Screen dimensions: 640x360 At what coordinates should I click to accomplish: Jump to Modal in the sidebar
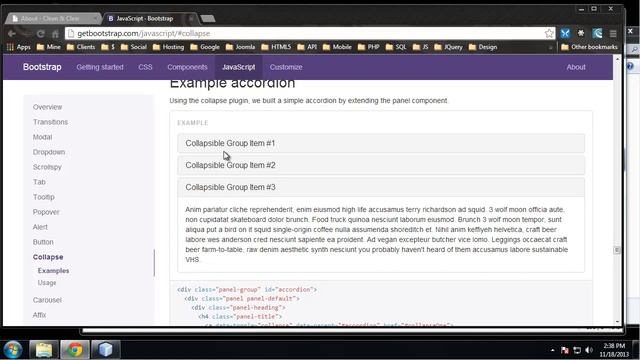pyautogui.click(x=42, y=137)
